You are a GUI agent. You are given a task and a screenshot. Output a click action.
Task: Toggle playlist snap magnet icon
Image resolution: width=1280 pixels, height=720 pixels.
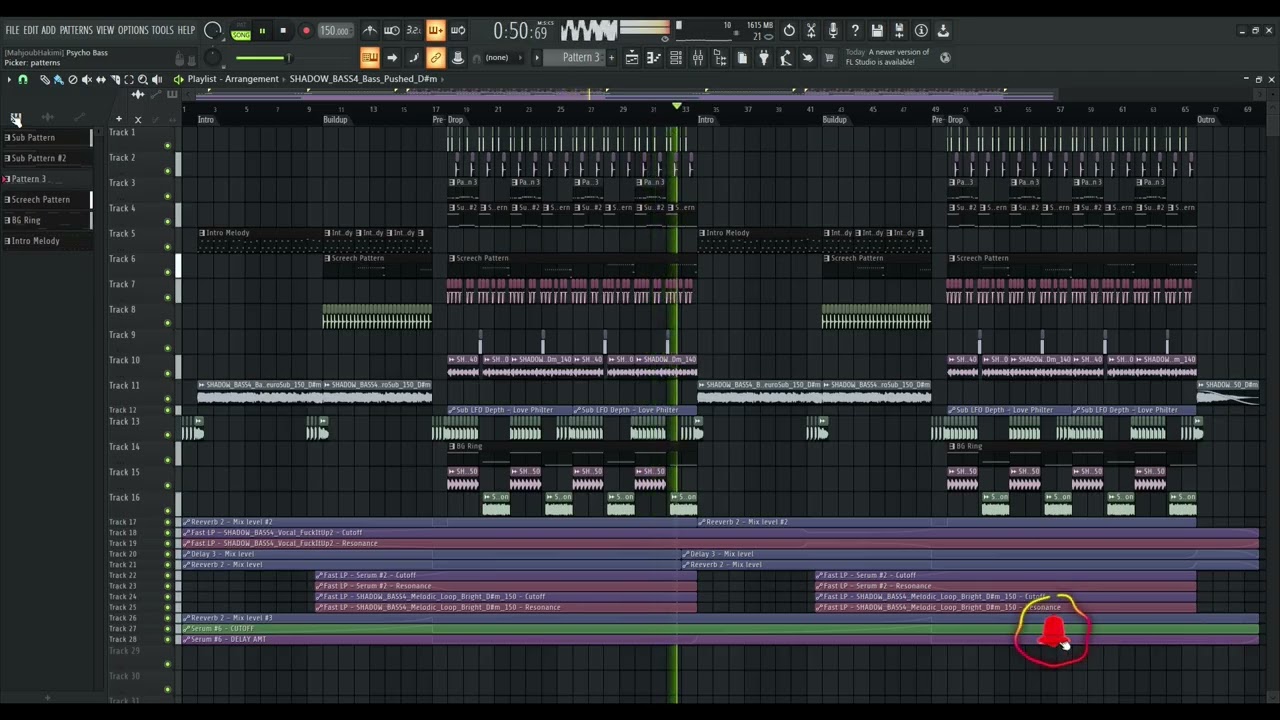pos(23,79)
